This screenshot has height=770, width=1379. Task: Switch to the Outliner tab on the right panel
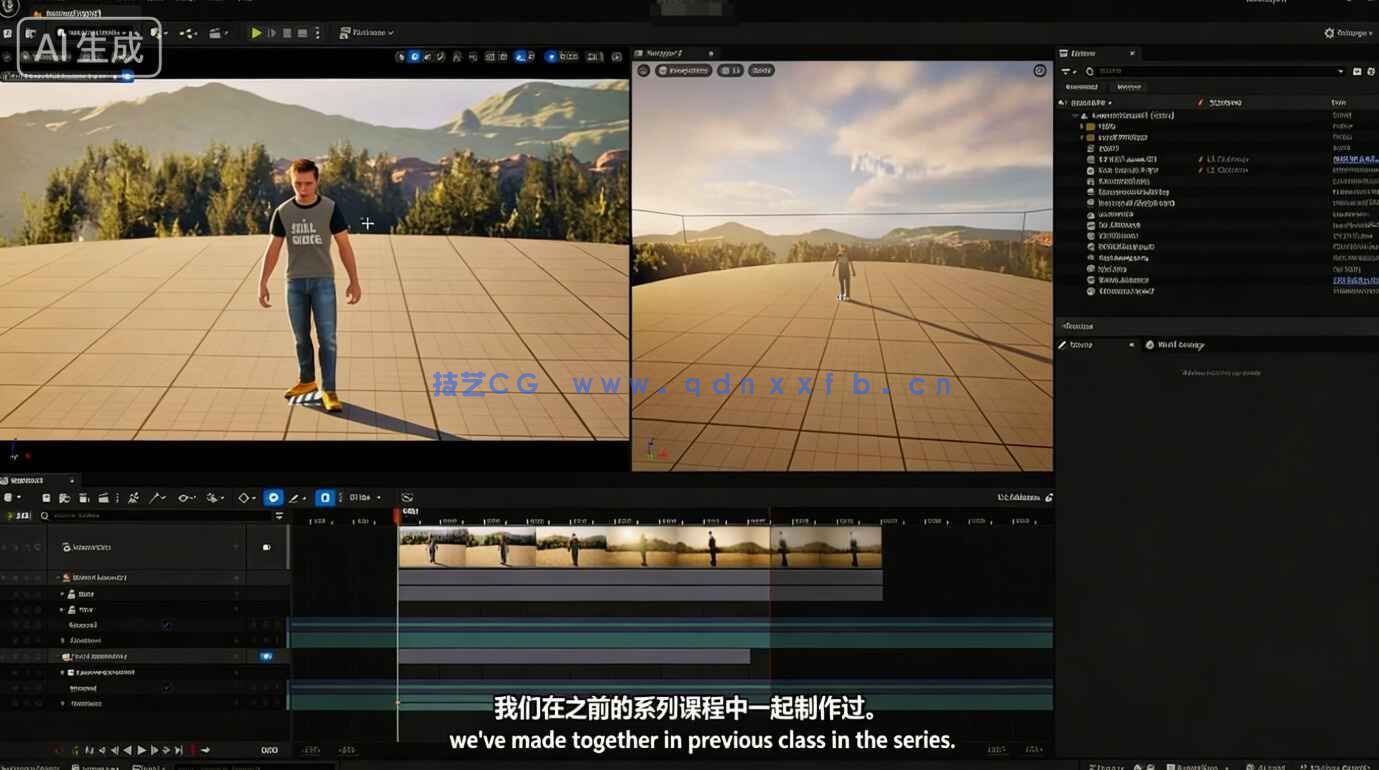tap(1090, 53)
